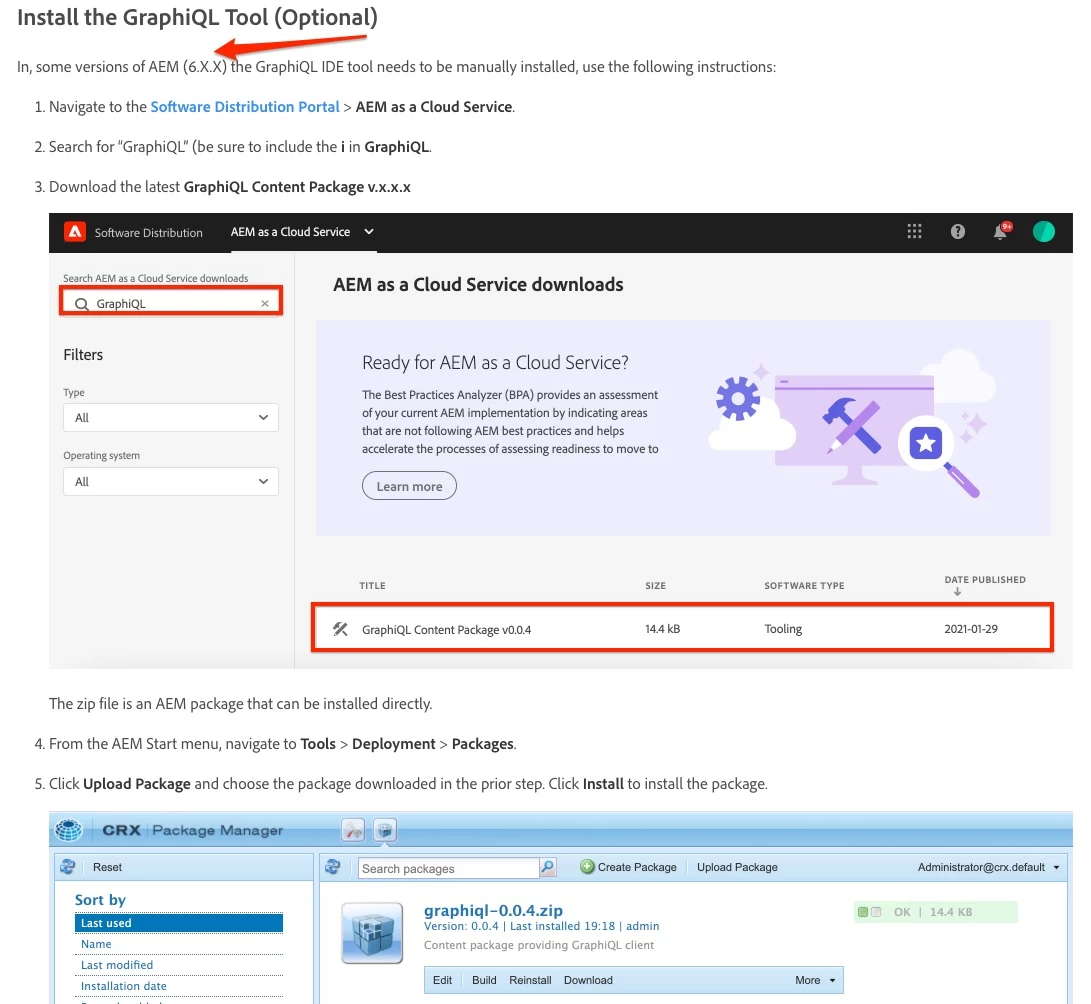Click the GraphiQL Content Package v0.0.4 title
The image size is (1091, 1004).
446,630
